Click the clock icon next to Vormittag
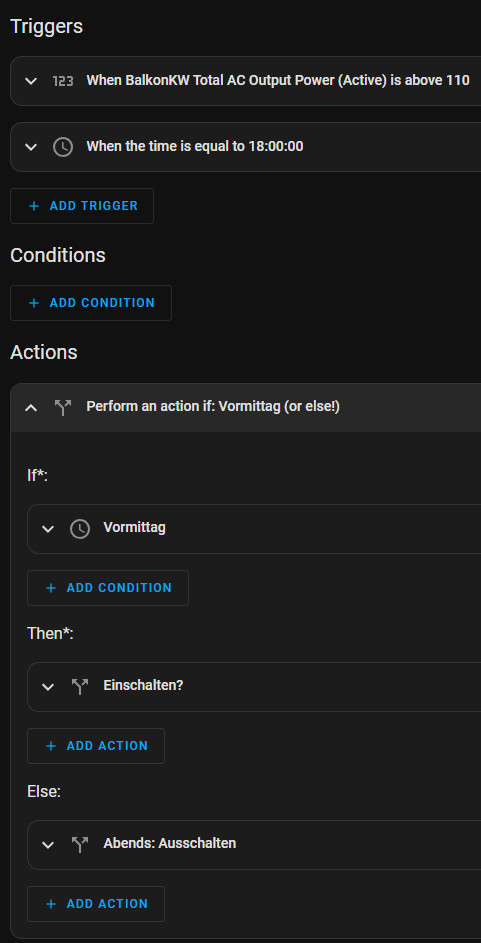The image size is (481, 943). (x=80, y=529)
